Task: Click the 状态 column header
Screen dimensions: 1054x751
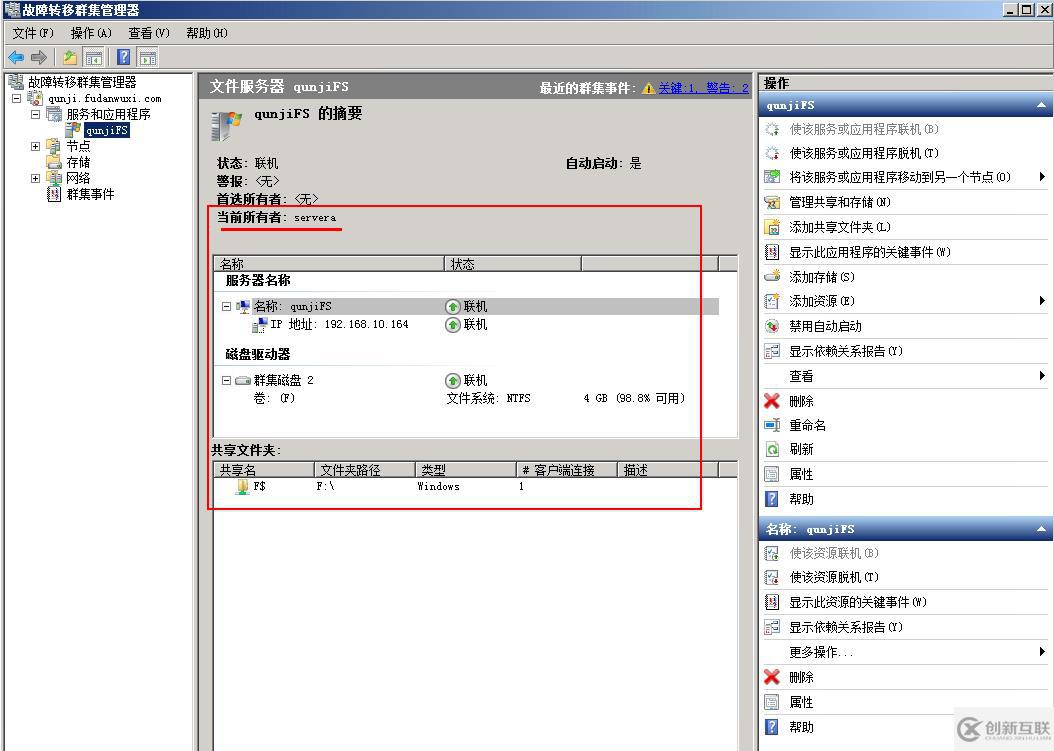Action: click(513, 264)
